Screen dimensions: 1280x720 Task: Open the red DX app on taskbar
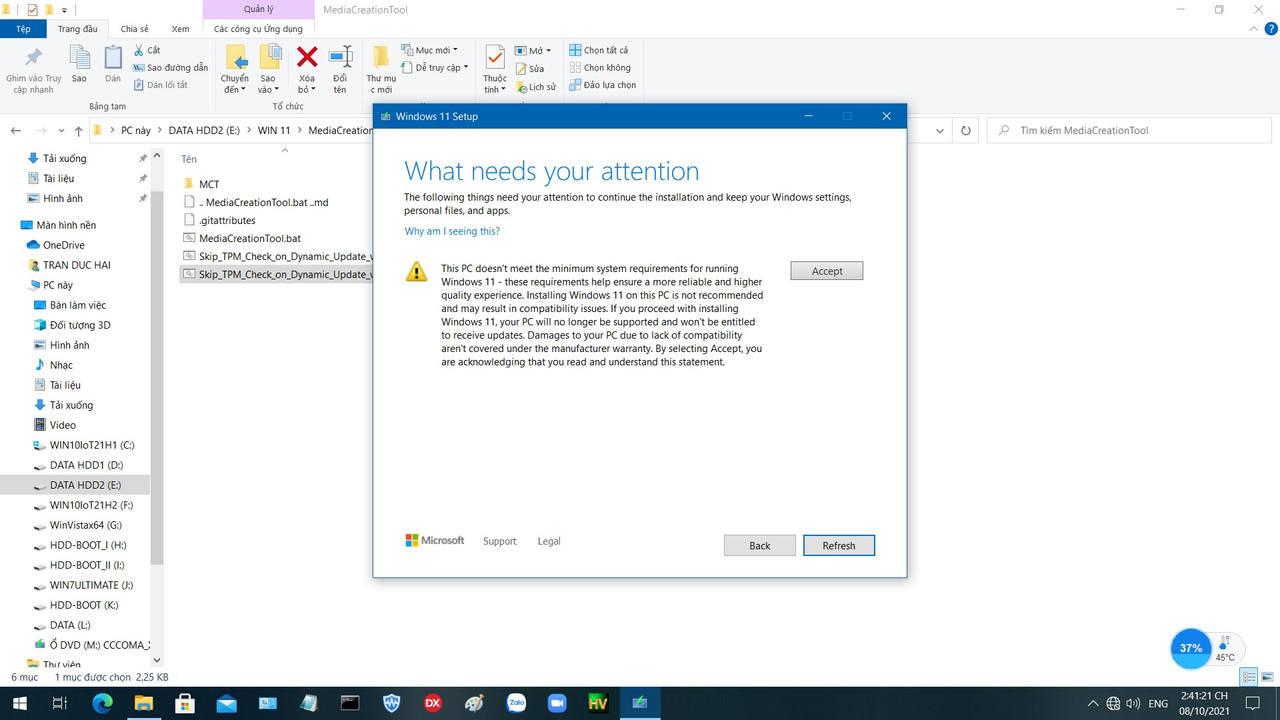point(433,703)
